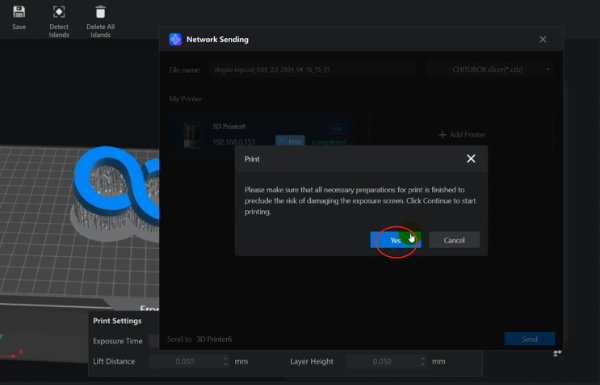Click the Lift Distance value field
This screenshot has height=385, width=600.
pos(185,361)
